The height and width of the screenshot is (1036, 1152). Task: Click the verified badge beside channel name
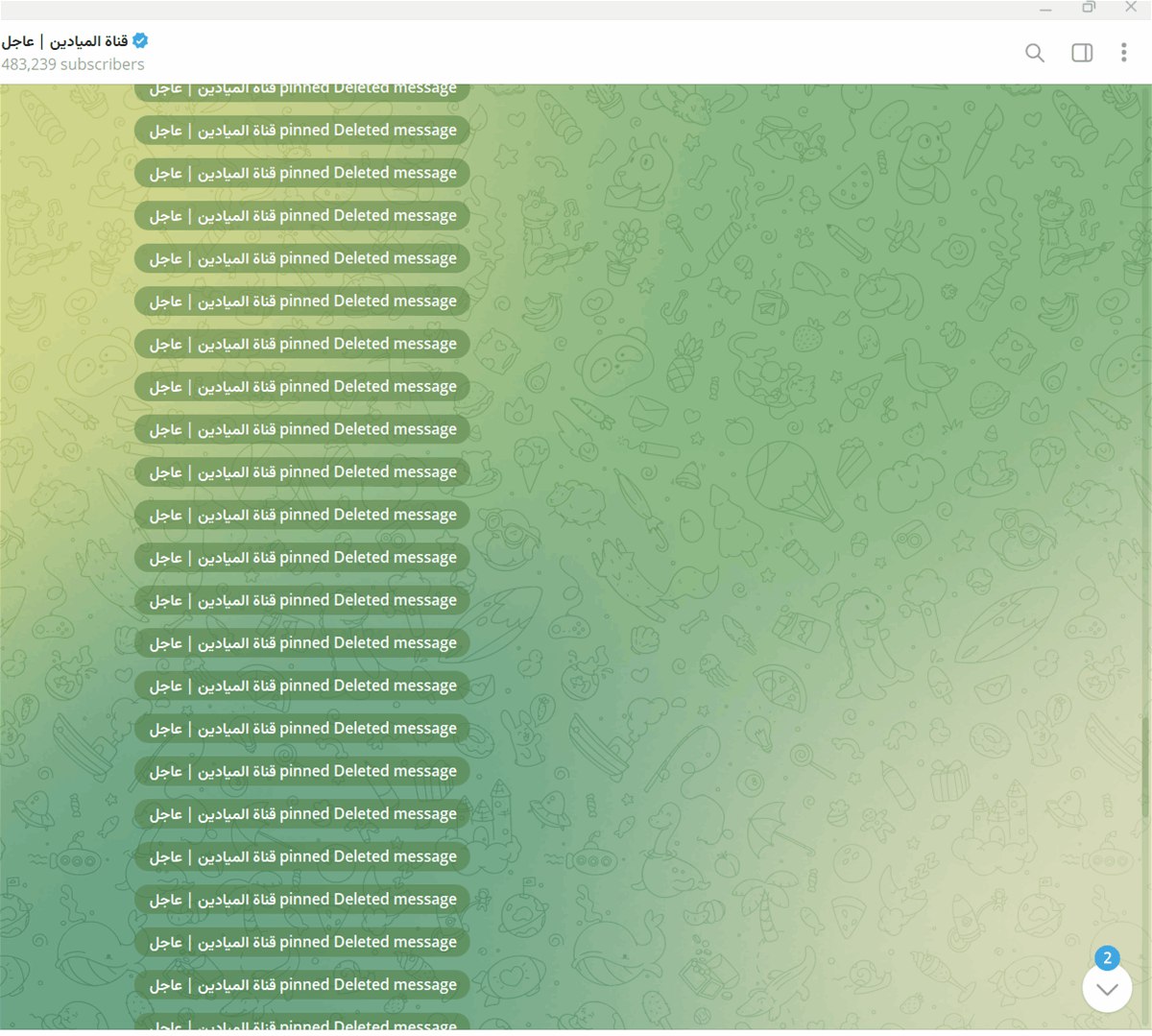click(x=140, y=40)
